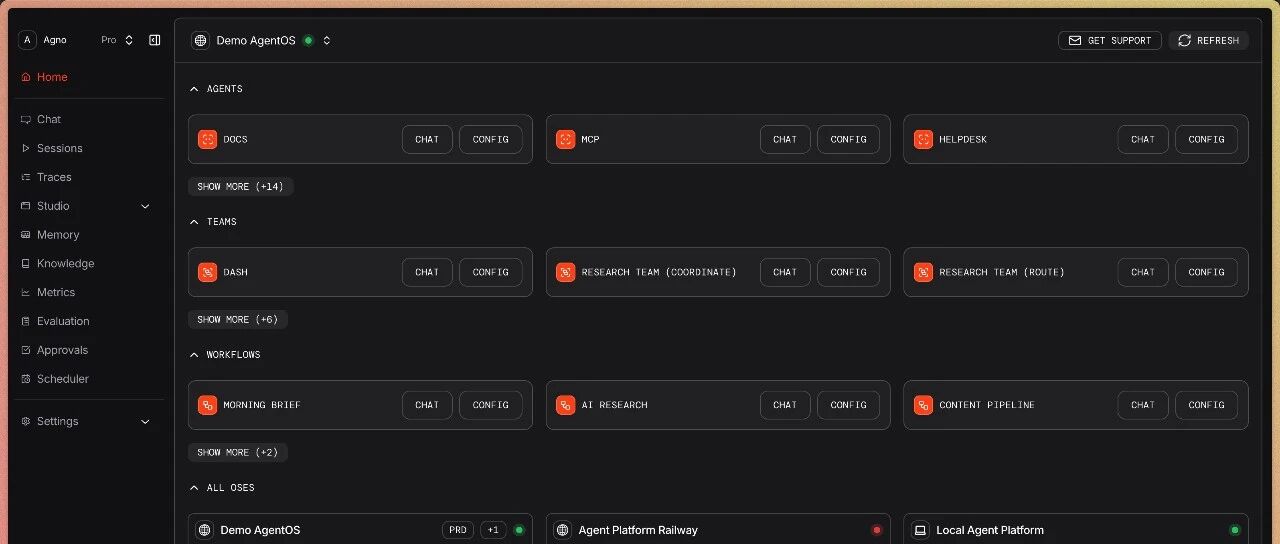Expand the Studio submenu chevron
Image resolution: width=1280 pixels, height=544 pixels.
click(145, 206)
